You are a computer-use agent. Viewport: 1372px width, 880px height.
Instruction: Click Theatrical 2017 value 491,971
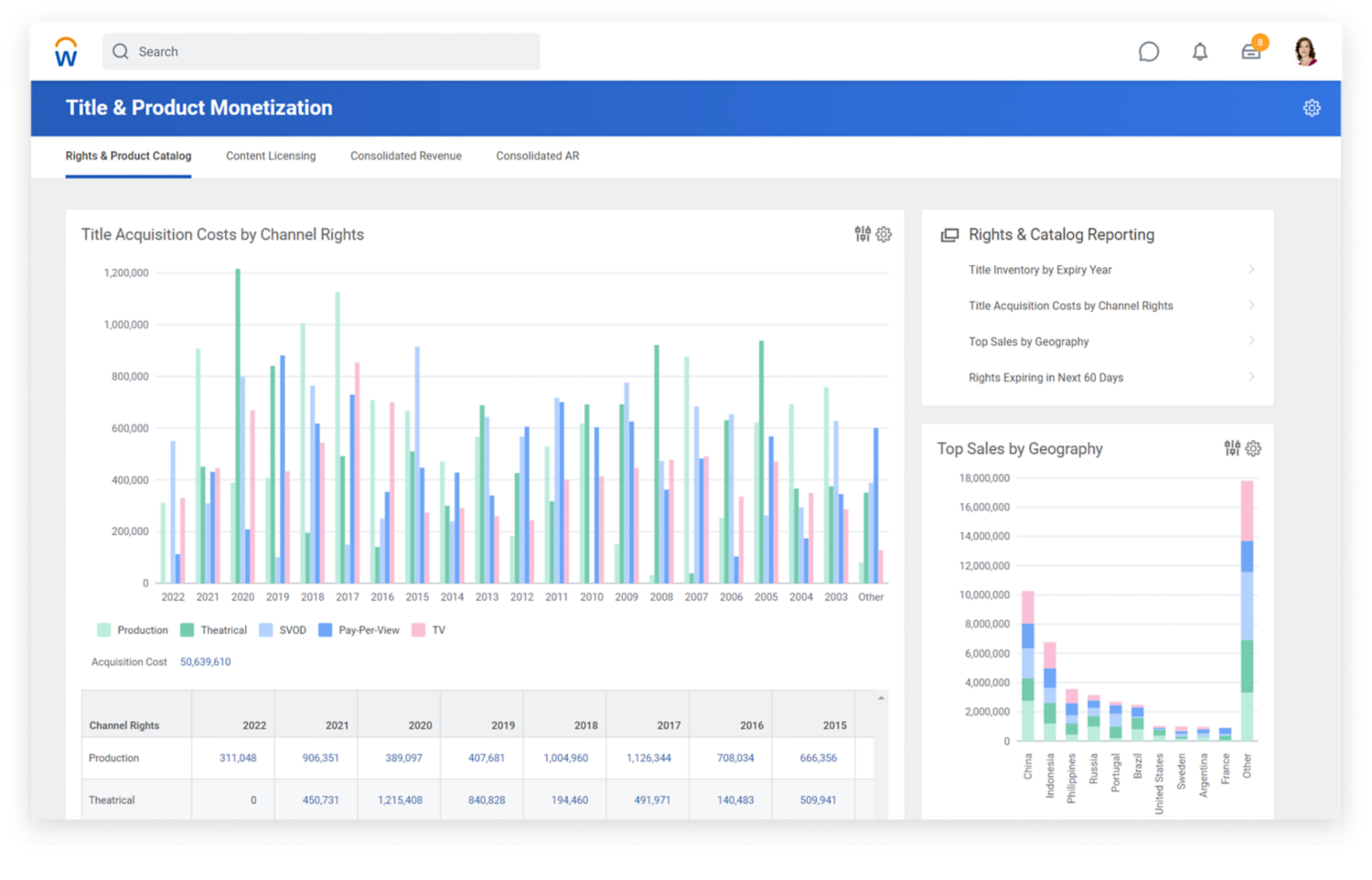(652, 800)
